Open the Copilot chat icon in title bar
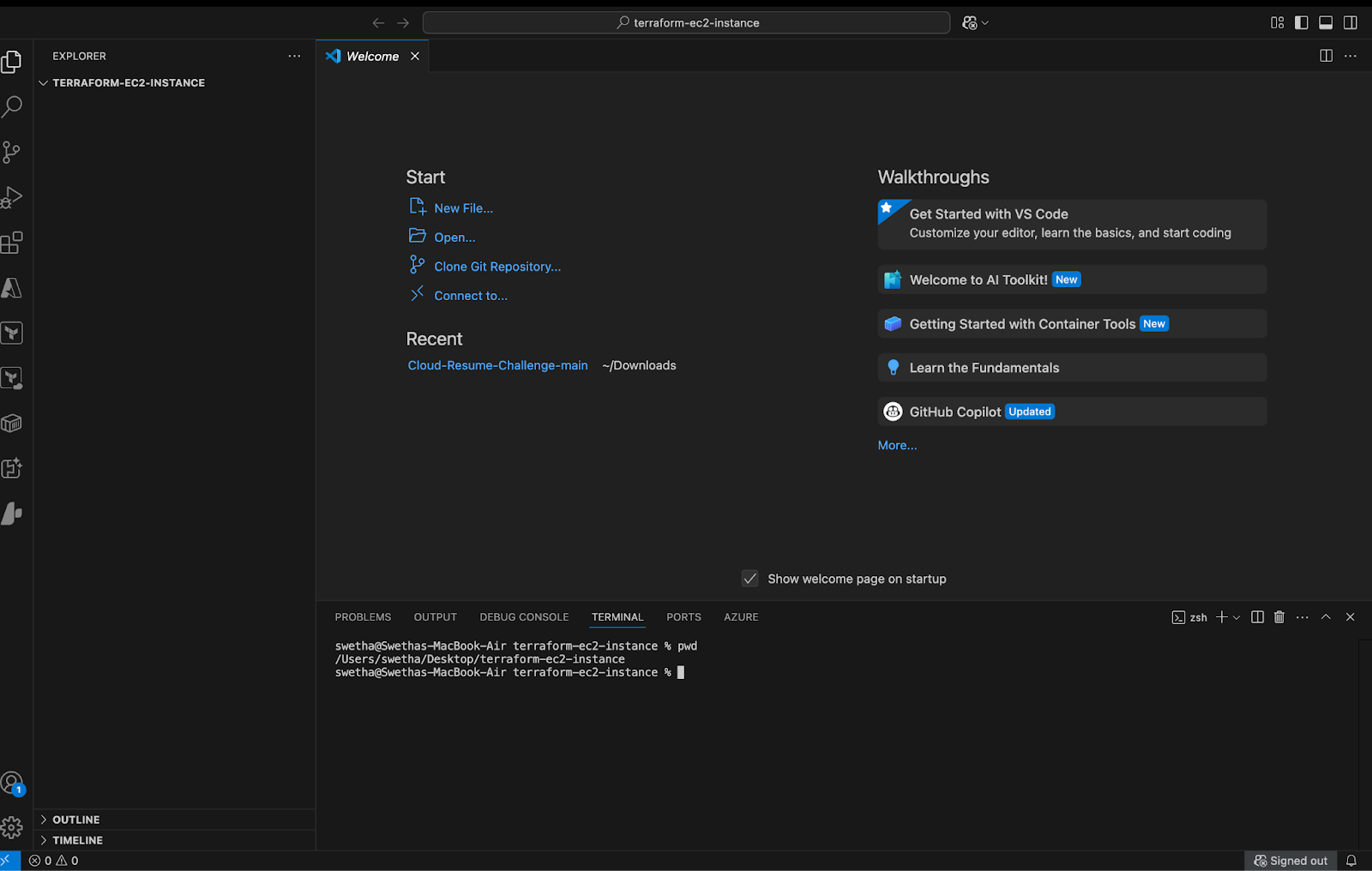The width and height of the screenshot is (1372, 871). click(x=970, y=23)
